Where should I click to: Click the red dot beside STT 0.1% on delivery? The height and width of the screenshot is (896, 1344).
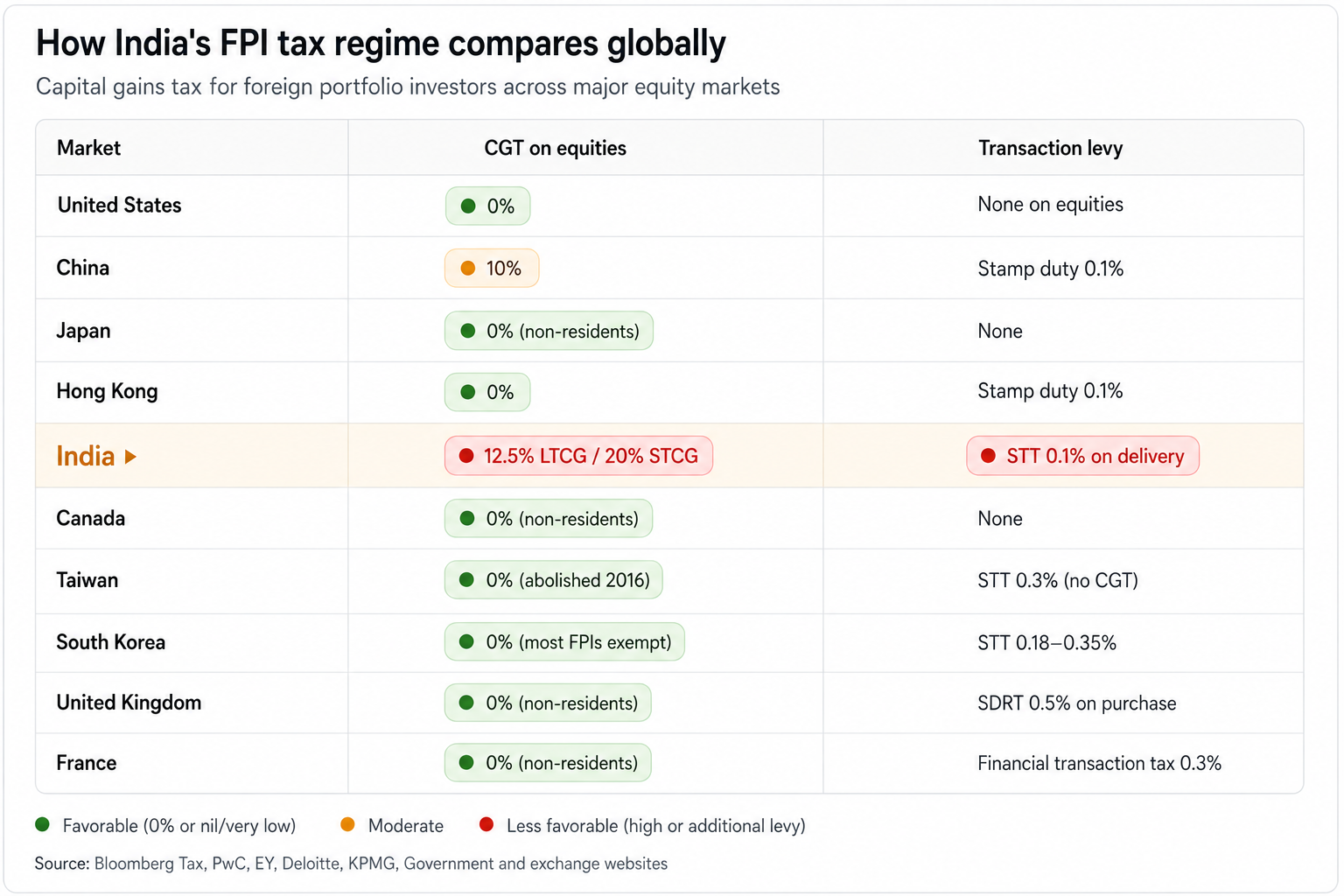click(x=988, y=456)
